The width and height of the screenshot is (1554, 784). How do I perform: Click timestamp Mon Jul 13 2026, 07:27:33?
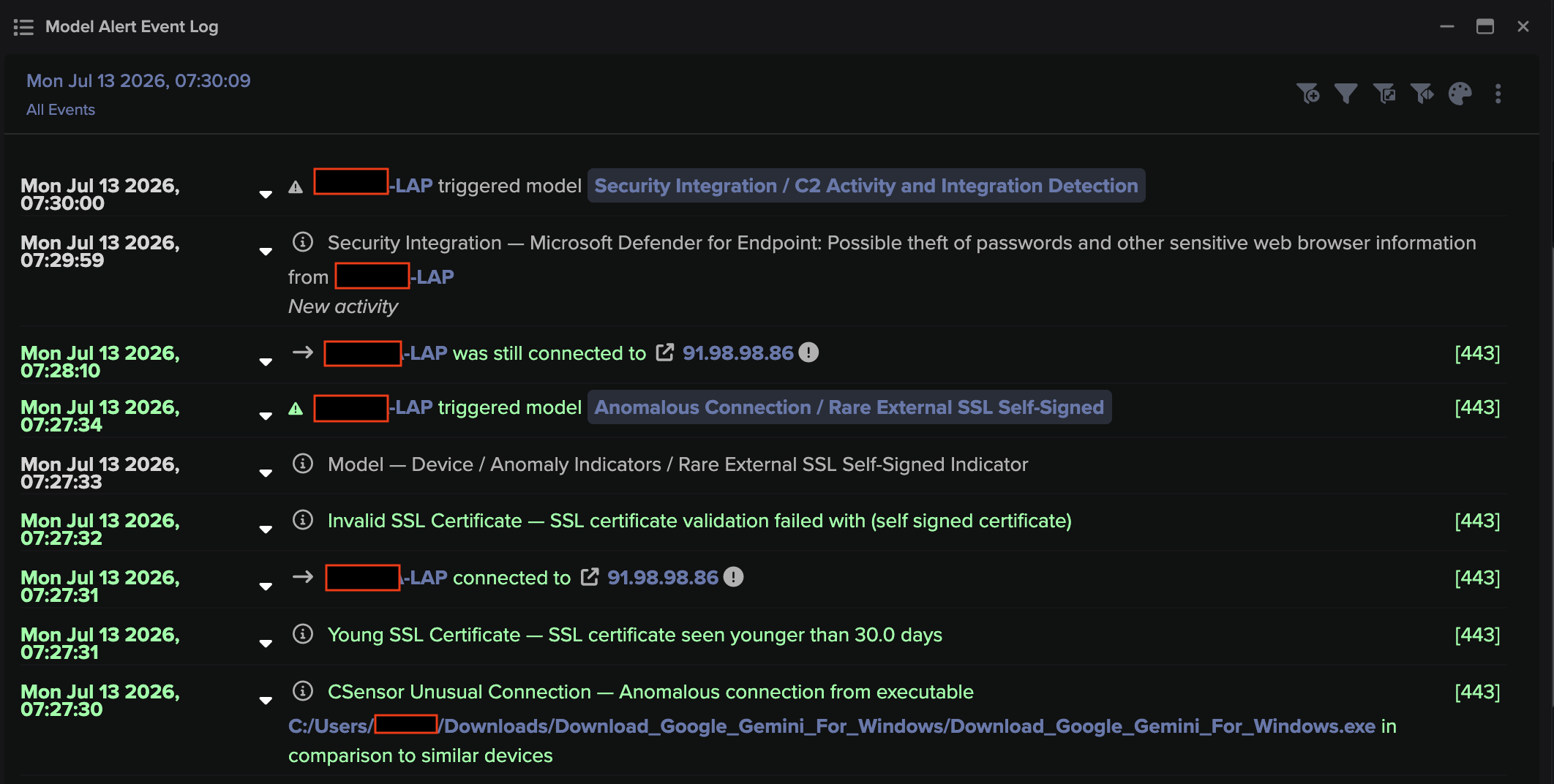point(100,473)
